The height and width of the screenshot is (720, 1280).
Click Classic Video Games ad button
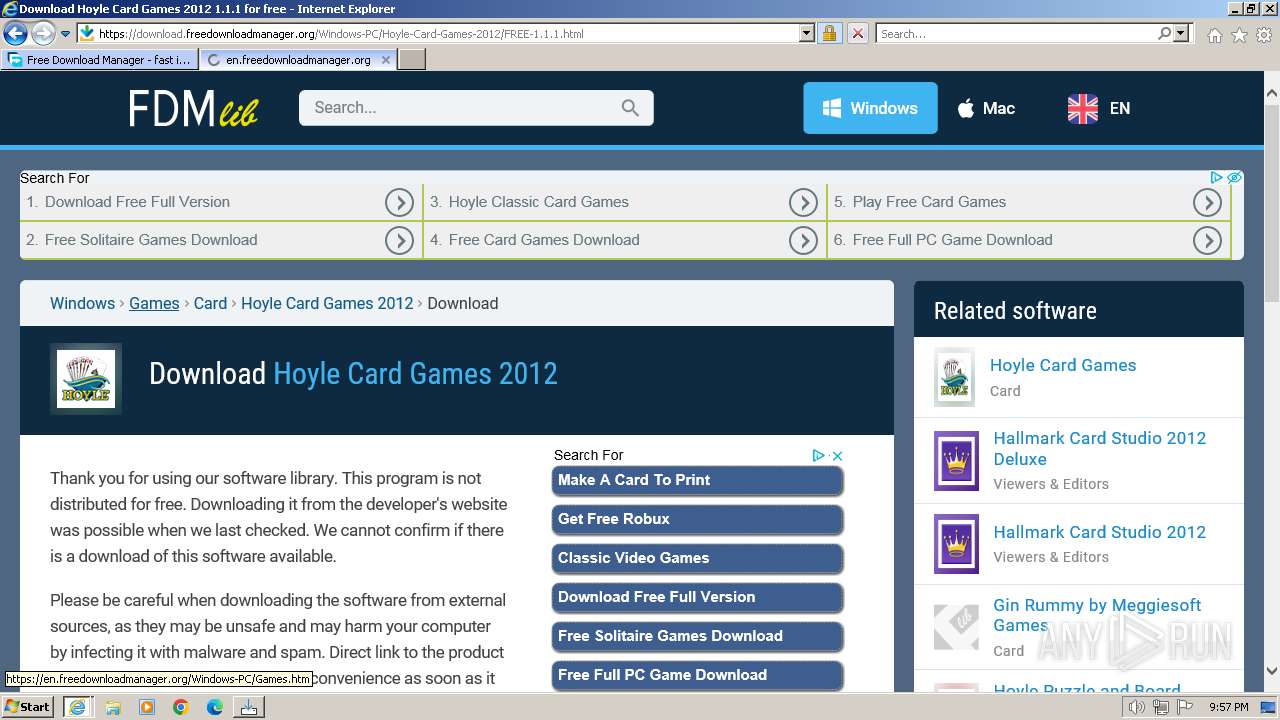[697, 559]
